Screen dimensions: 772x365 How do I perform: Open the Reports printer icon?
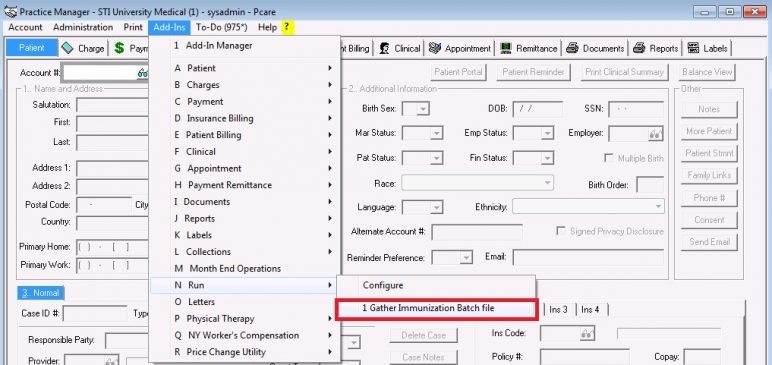[639, 48]
